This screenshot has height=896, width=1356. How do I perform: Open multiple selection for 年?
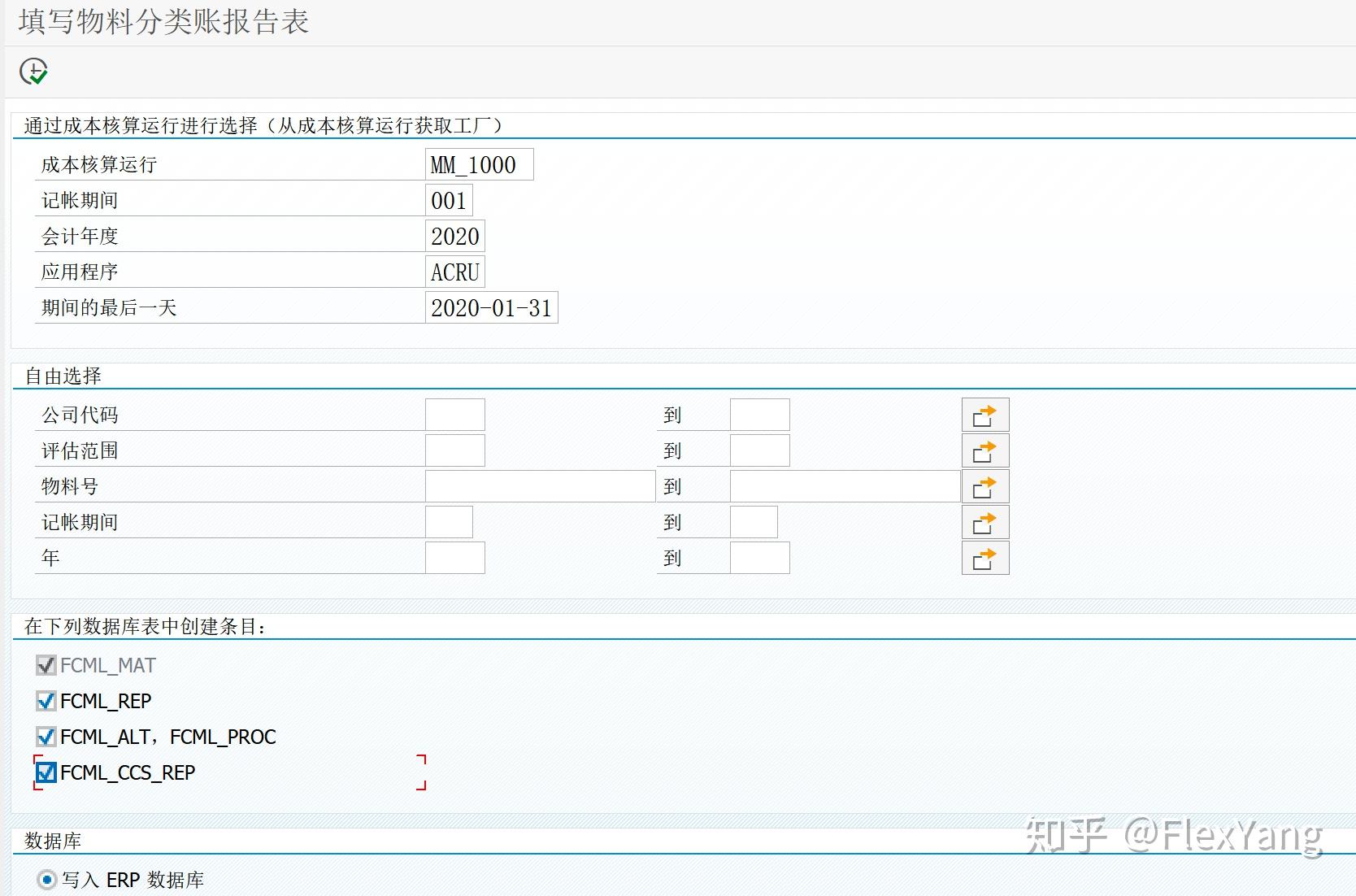(984, 557)
